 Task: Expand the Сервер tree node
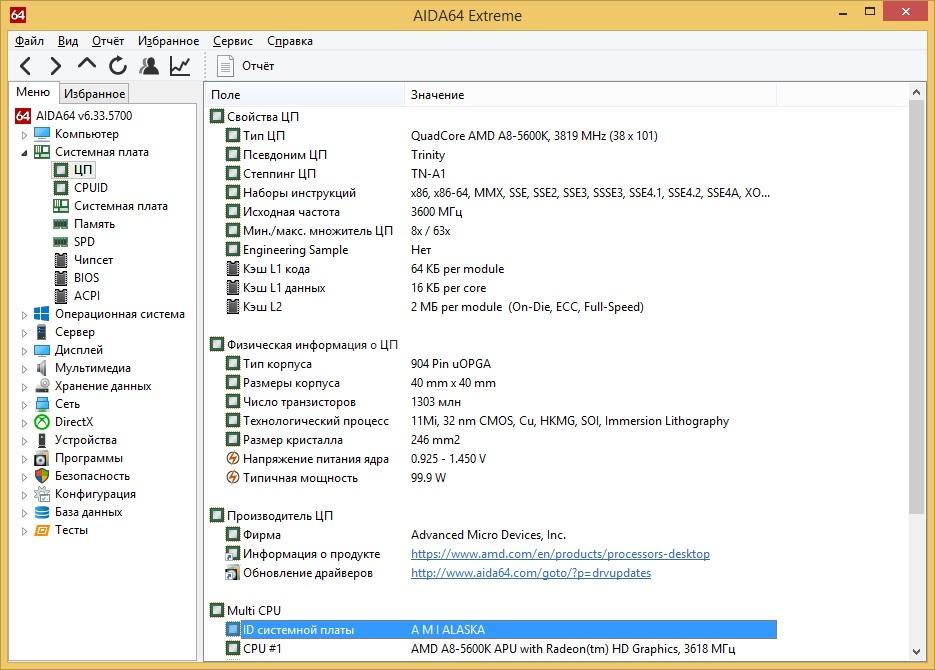(x=24, y=333)
